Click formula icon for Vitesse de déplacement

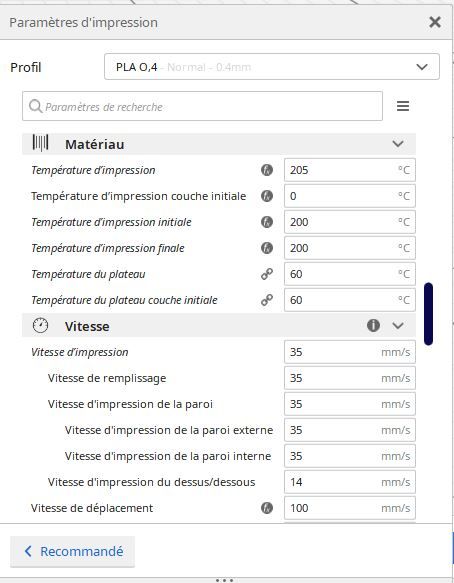pyautogui.click(x=267, y=508)
